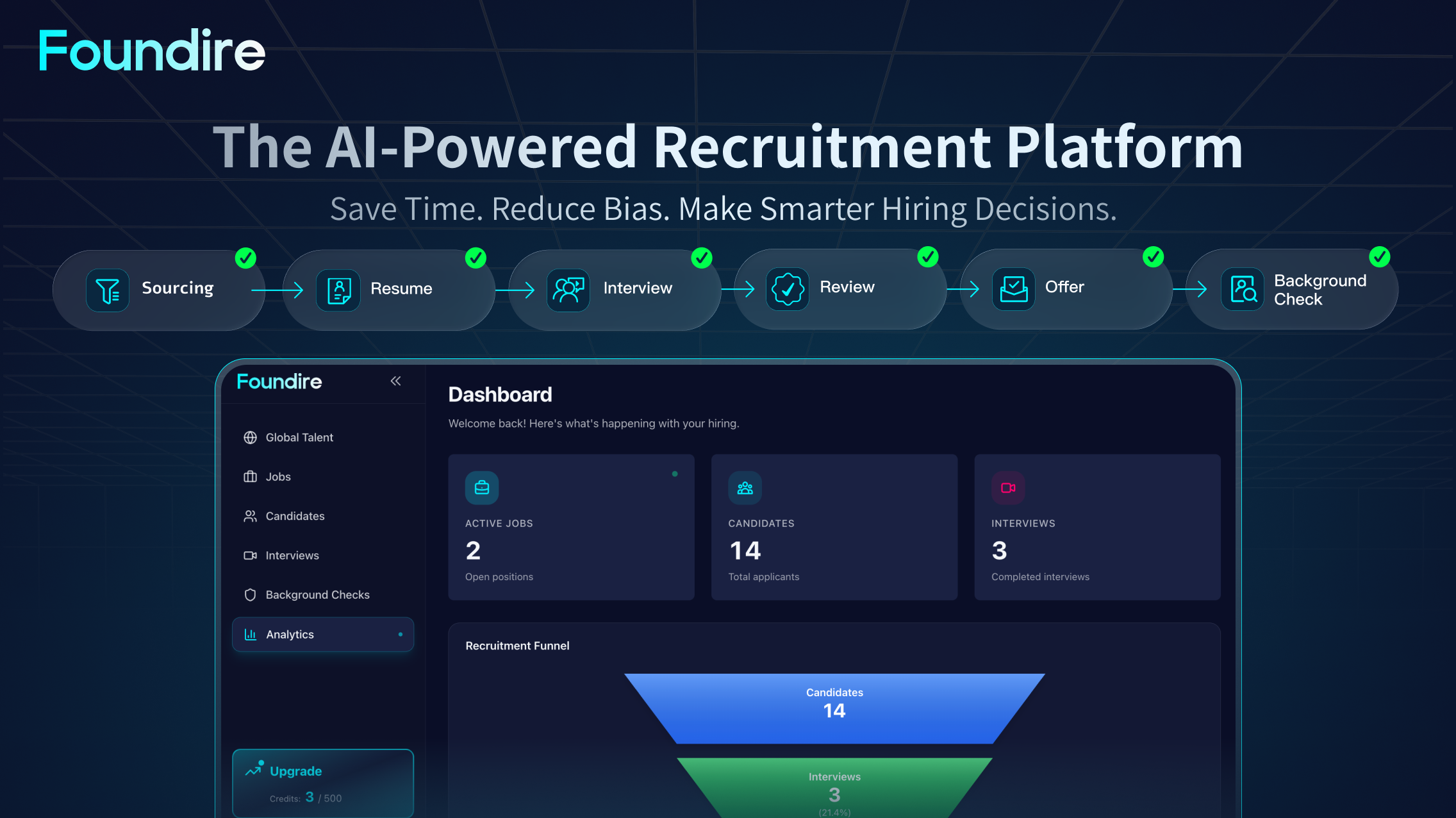Image resolution: width=1456 pixels, height=818 pixels.
Task: Select the Candidates people icon on dashboard card
Action: 745,488
